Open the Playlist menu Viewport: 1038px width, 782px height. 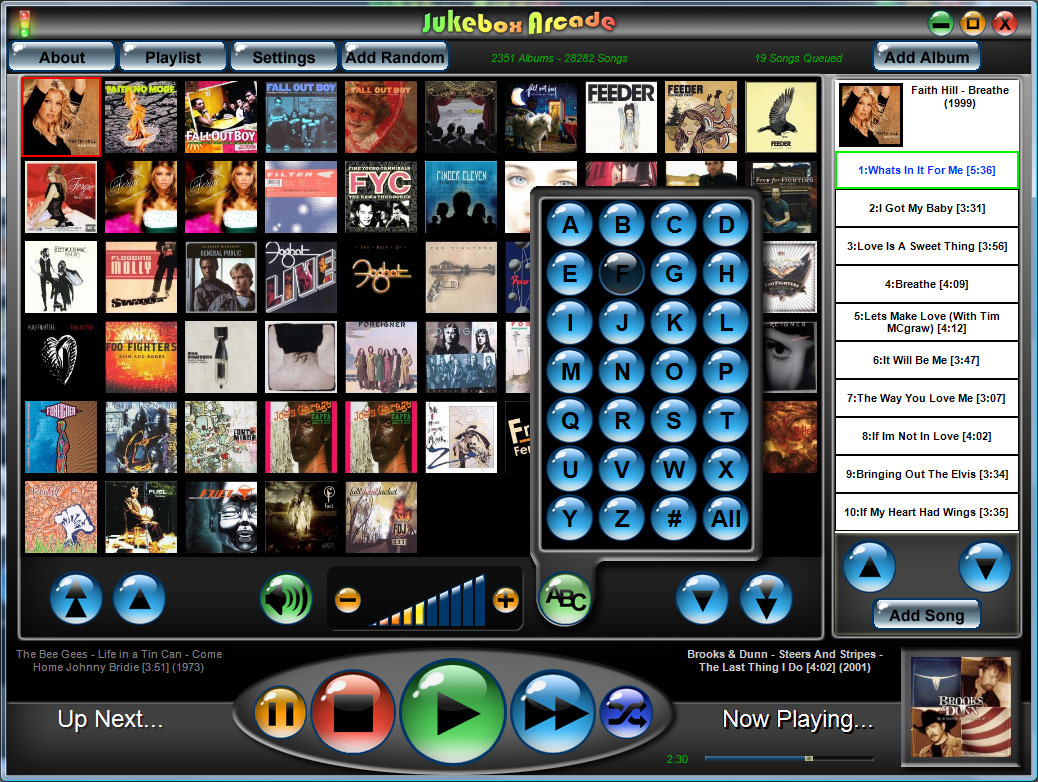(173, 57)
